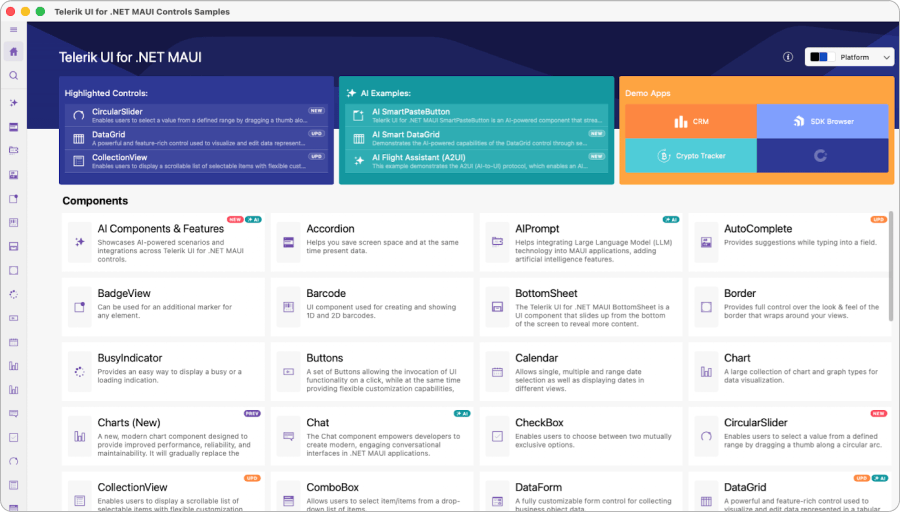Select the AIPrompt icon in the left sidebar
900x512 pixels.
(x=14, y=150)
